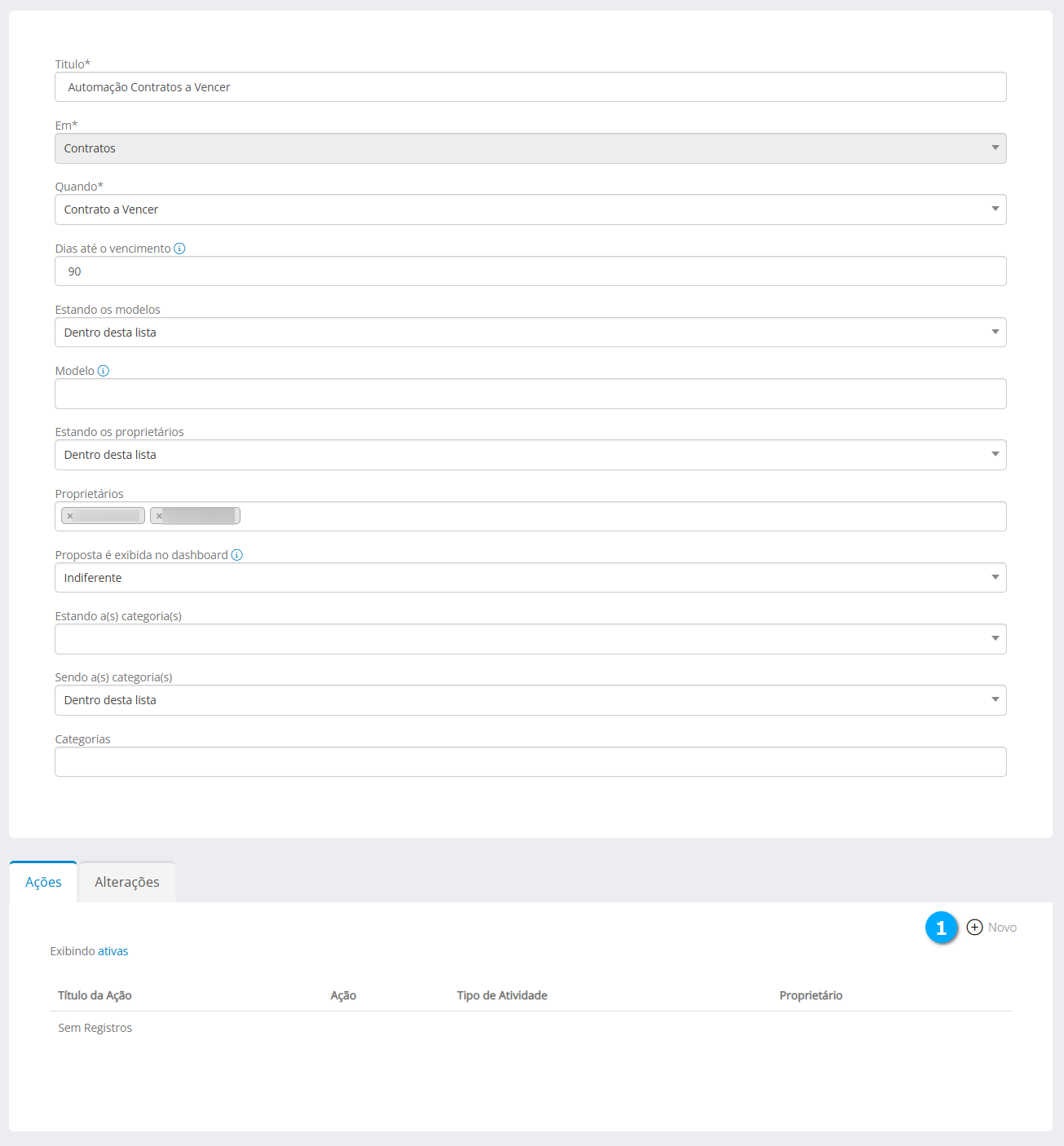Screen dimensions: 1064x1146
Task: Click info icon beside Proposta é exibida no dashboard
Action: [236, 555]
